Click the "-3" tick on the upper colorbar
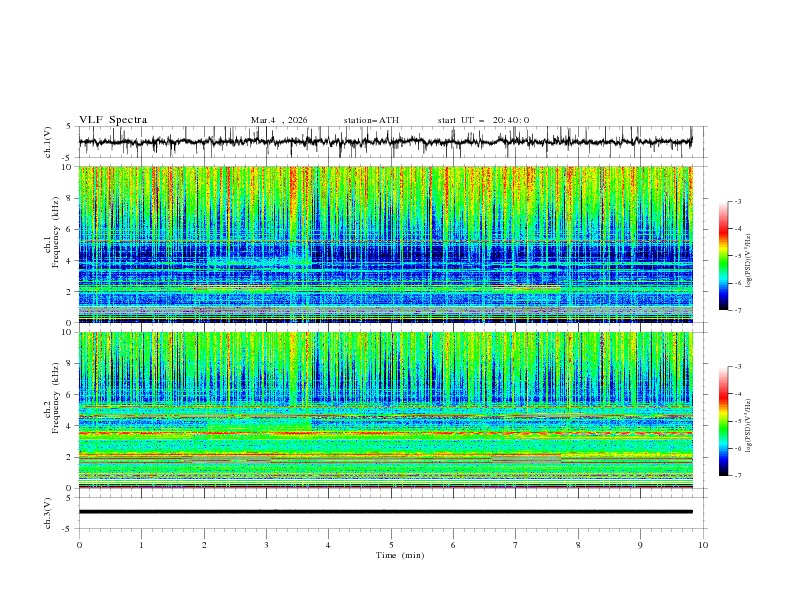The image size is (792, 612). tap(738, 201)
